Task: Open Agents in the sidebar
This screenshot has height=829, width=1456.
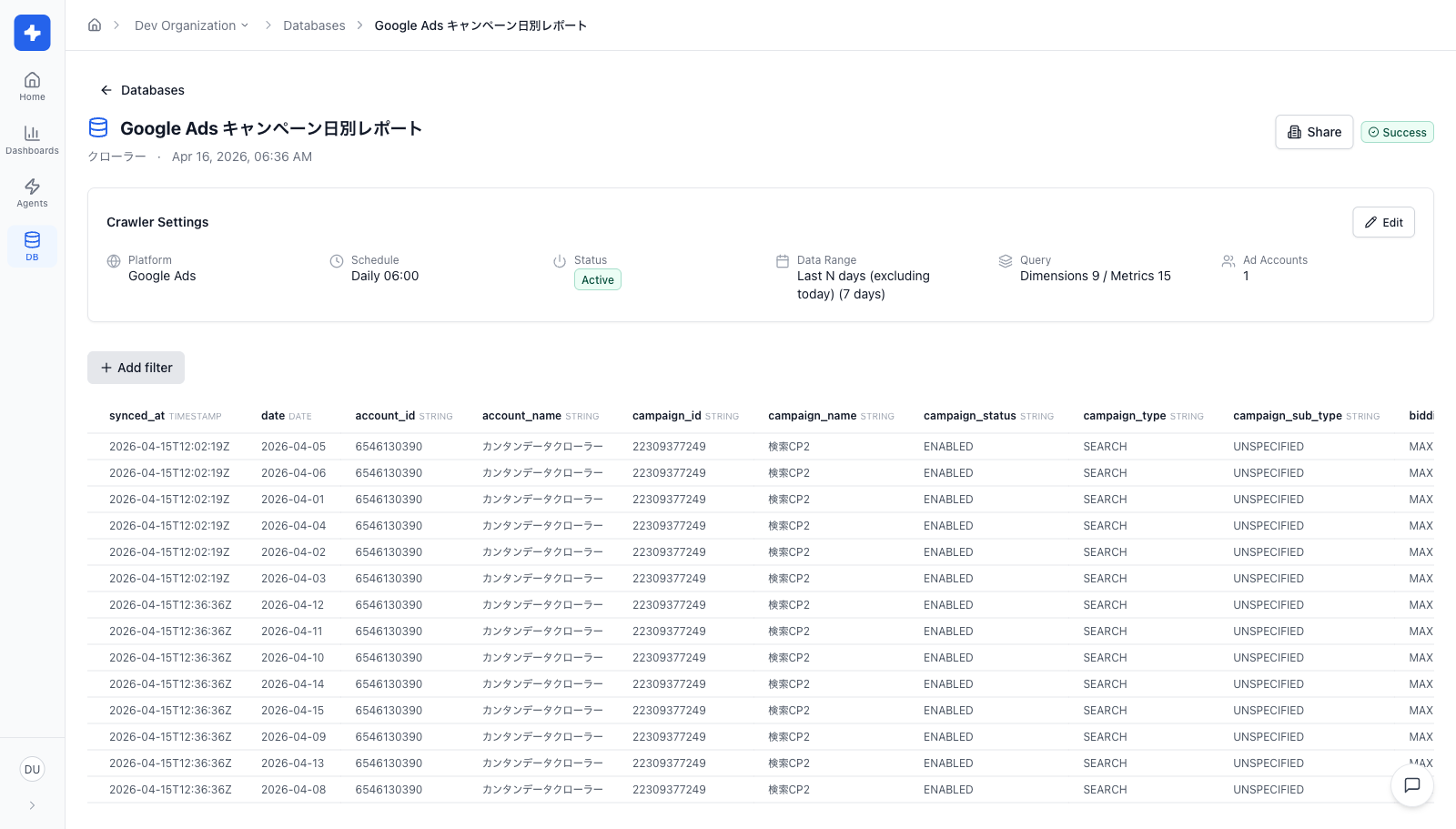Action: tap(32, 193)
